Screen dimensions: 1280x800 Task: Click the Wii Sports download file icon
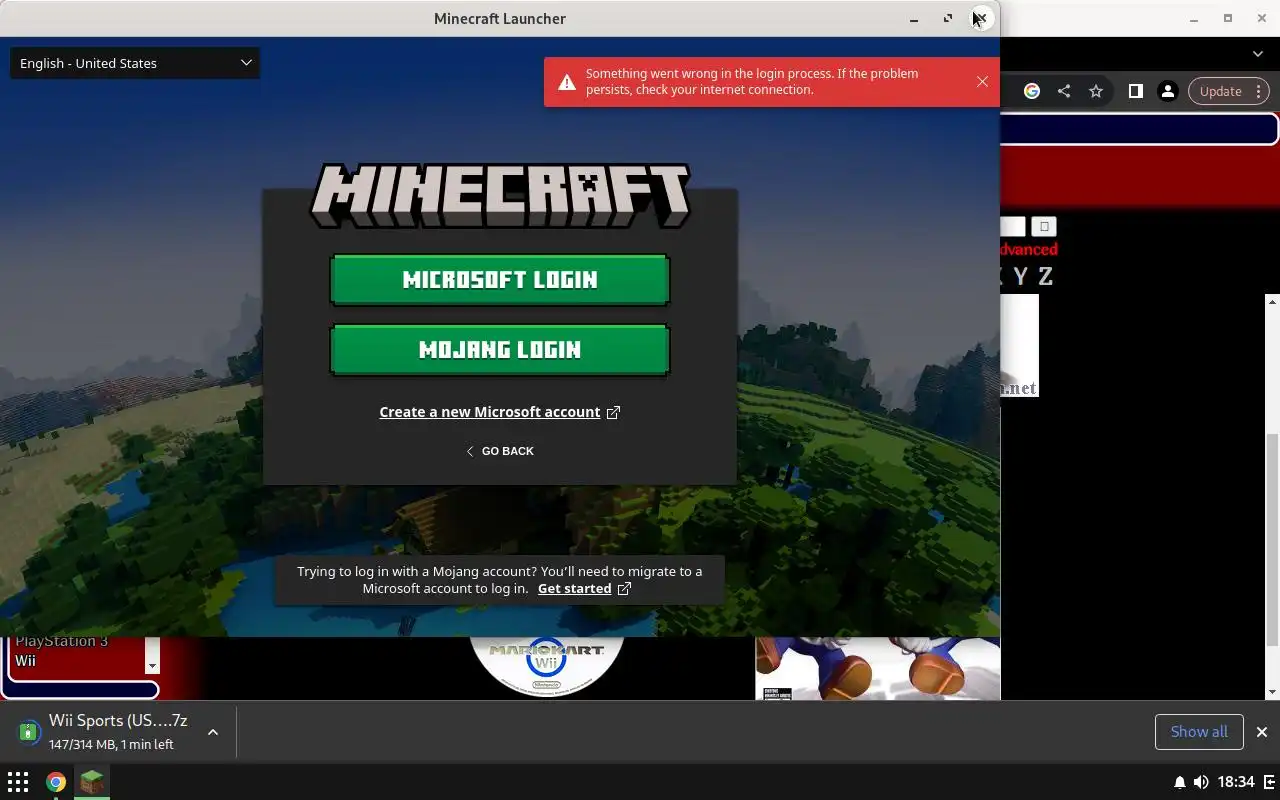click(x=30, y=732)
